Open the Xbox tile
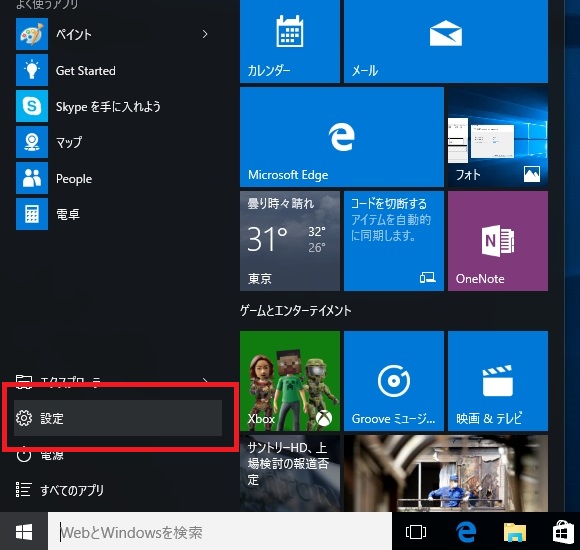The image size is (580, 550). (x=290, y=381)
